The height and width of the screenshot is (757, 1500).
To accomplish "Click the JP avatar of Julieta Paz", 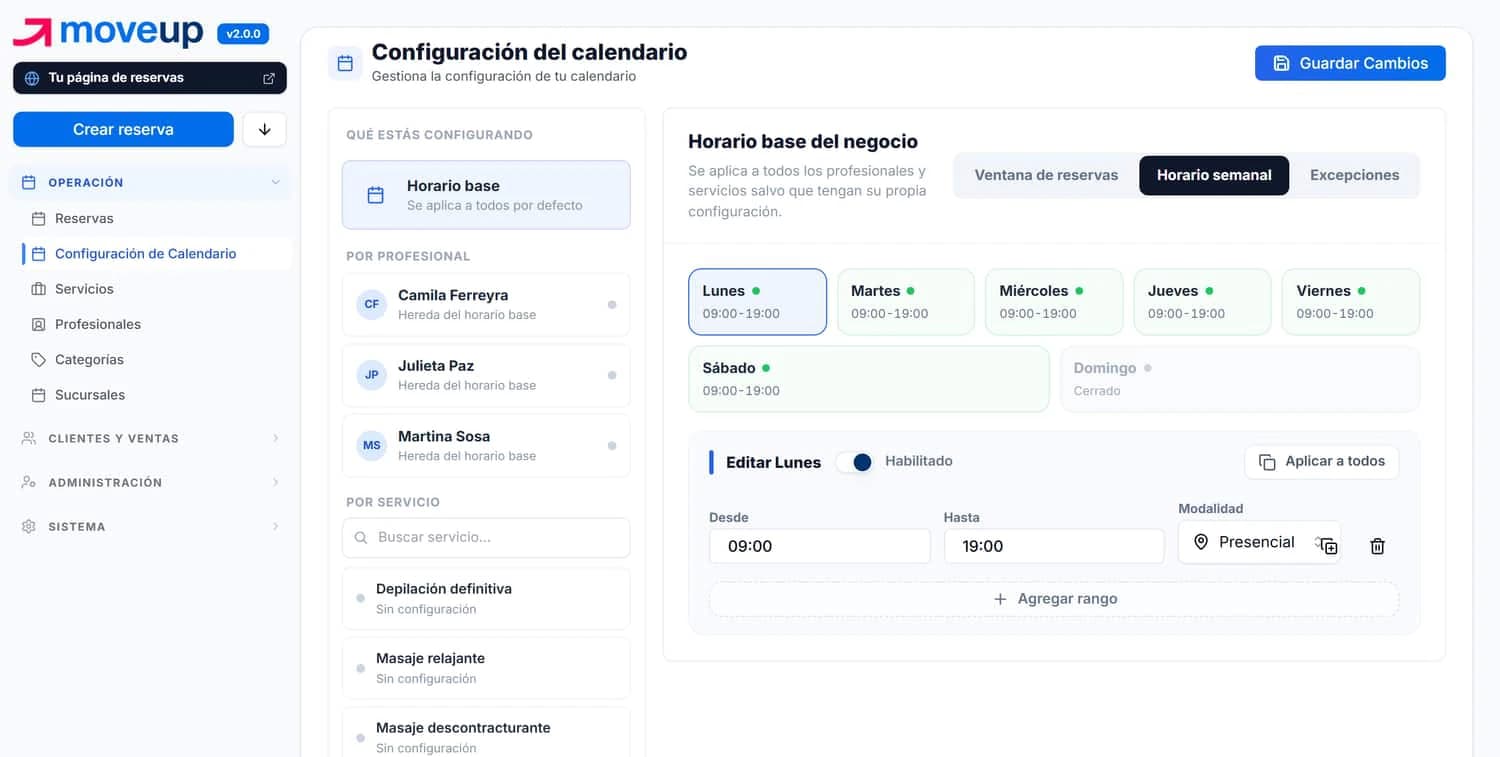I will coord(372,375).
